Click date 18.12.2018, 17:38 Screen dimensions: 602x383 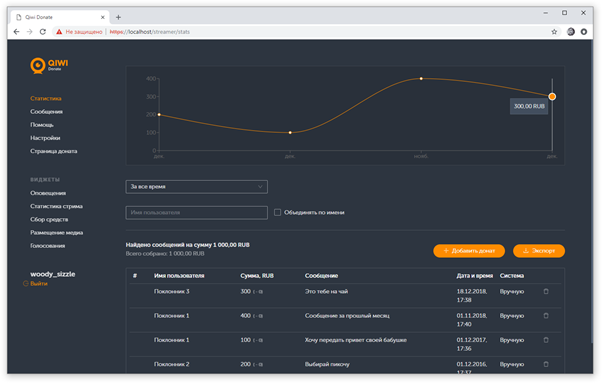click(x=472, y=296)
